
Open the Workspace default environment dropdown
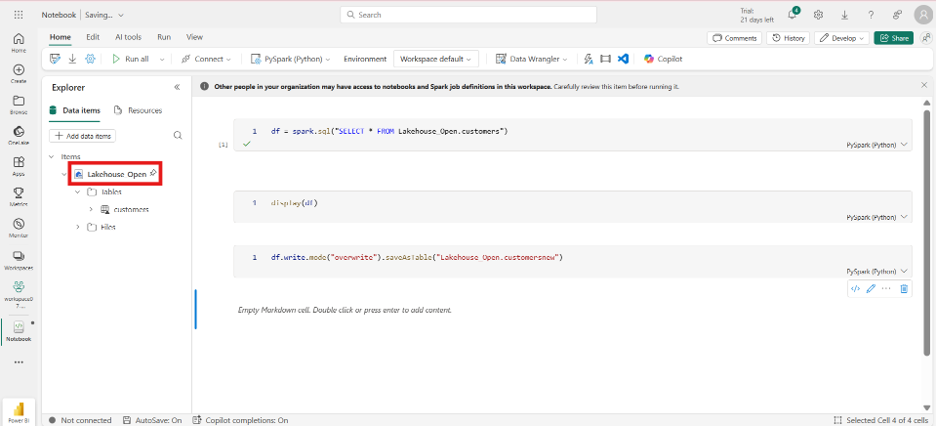pyautogui.click(x=436, y=59)
